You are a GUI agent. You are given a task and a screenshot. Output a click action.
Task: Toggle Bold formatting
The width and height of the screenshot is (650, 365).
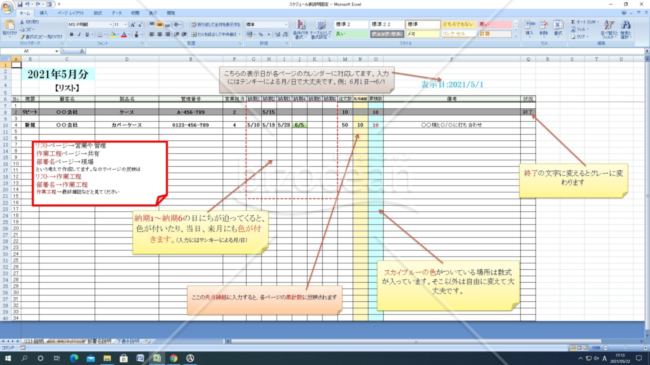(x=71, y=34)
